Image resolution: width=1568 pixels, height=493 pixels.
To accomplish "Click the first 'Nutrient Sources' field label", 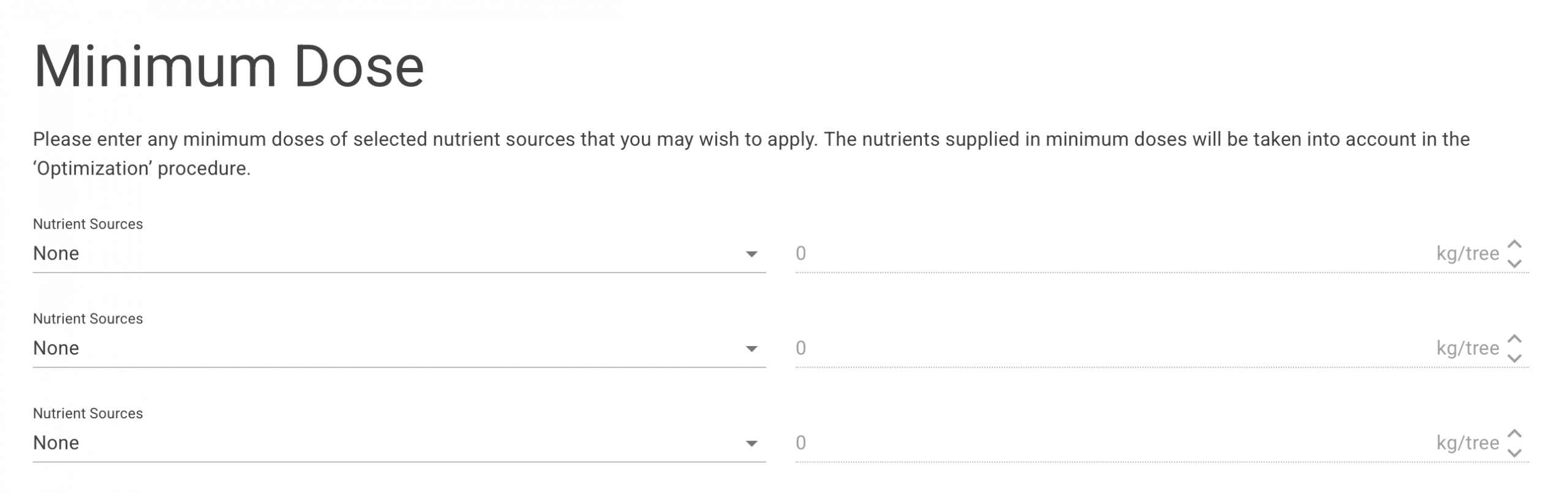I will (x=88, y=224).
